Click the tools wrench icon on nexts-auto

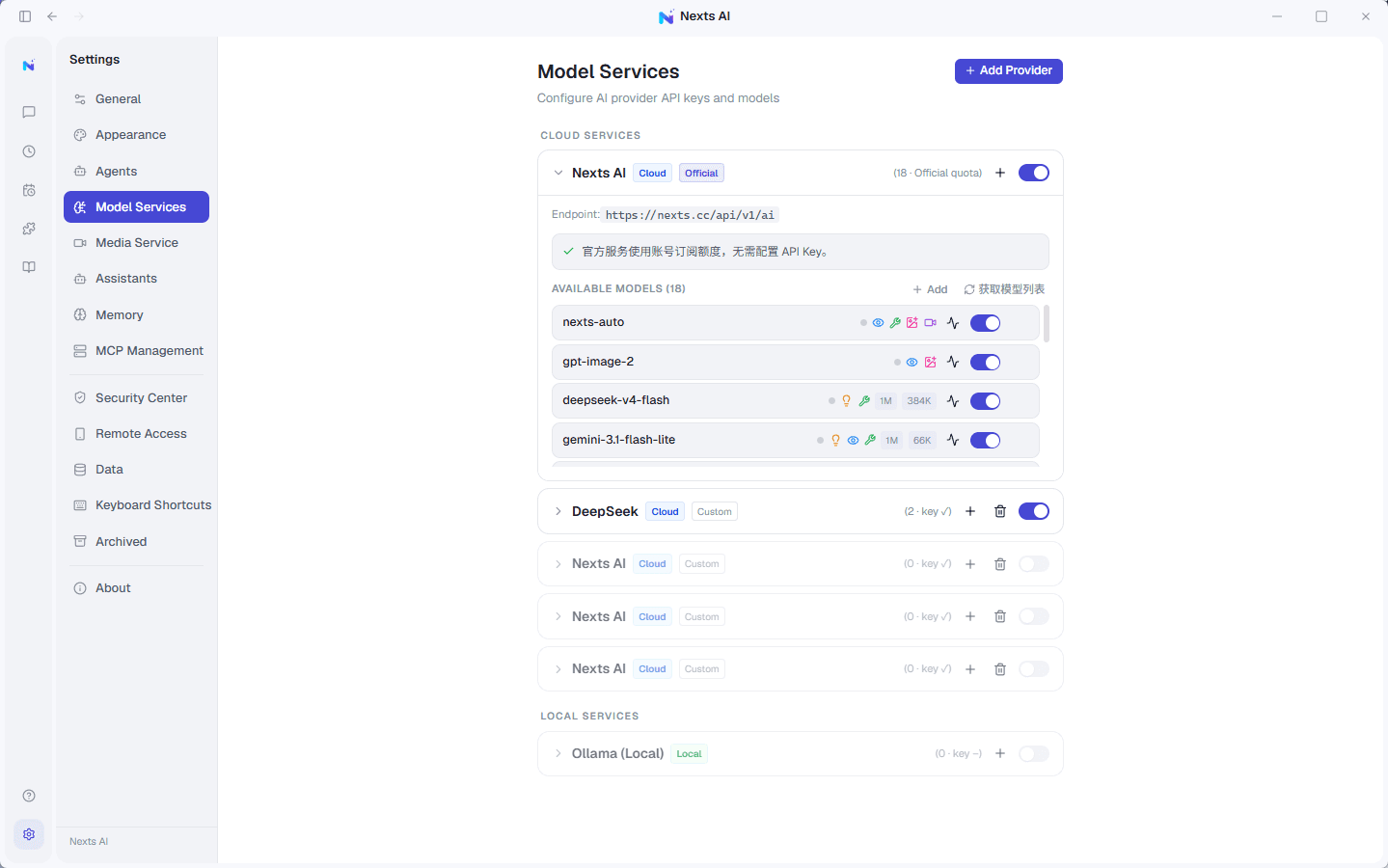(895, 323)
